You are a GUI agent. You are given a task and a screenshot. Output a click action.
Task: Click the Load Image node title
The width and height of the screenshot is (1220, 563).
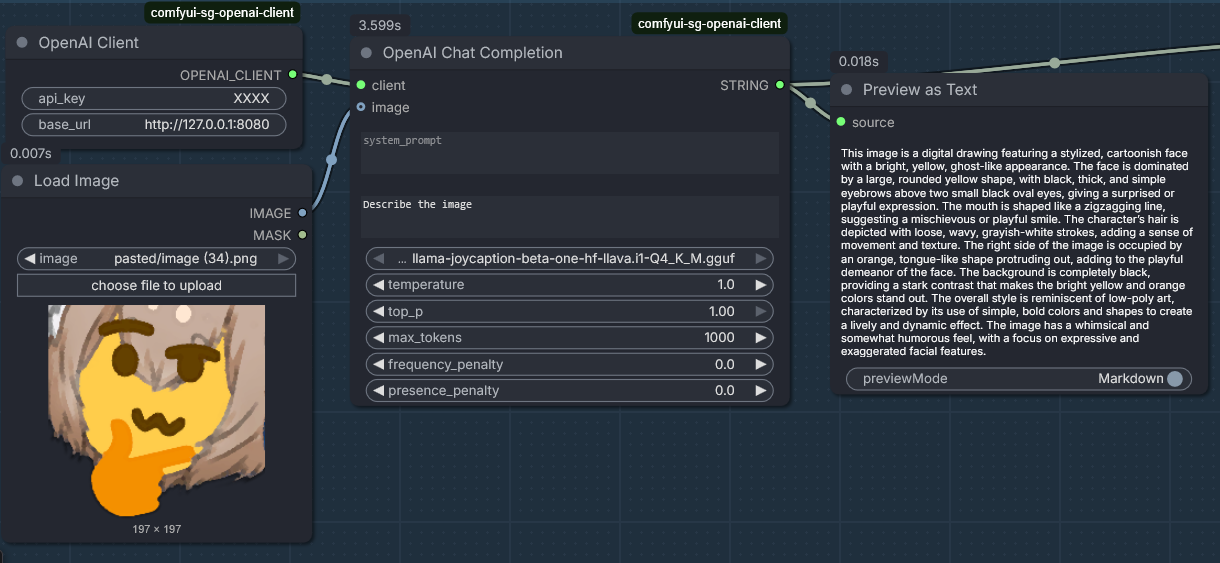point(76,181)
